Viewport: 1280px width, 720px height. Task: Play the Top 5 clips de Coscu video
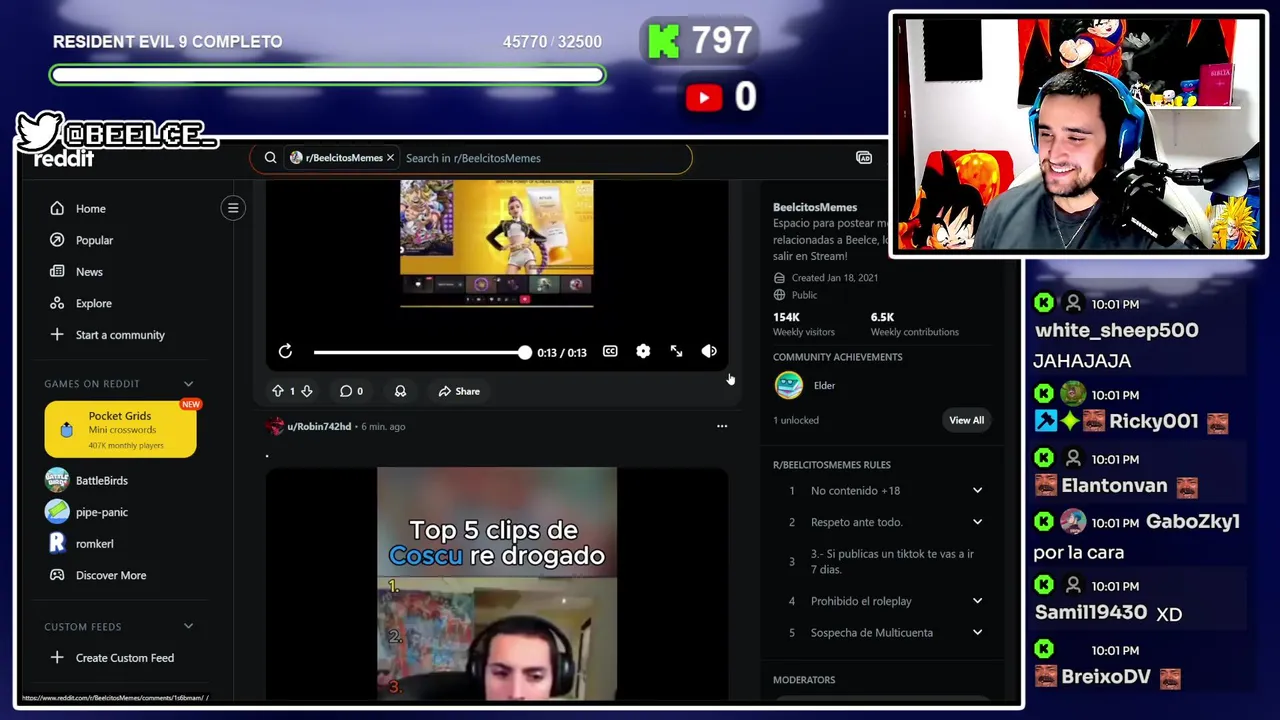coord(497,583)
